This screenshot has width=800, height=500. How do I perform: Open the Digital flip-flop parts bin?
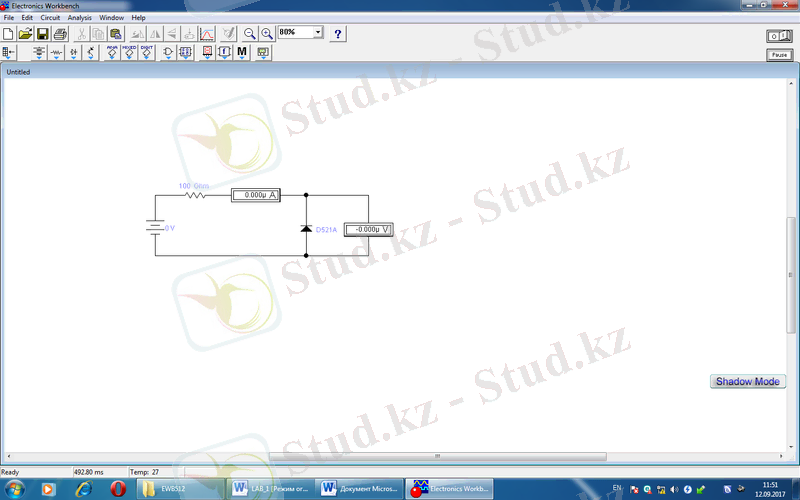[185, 53]
